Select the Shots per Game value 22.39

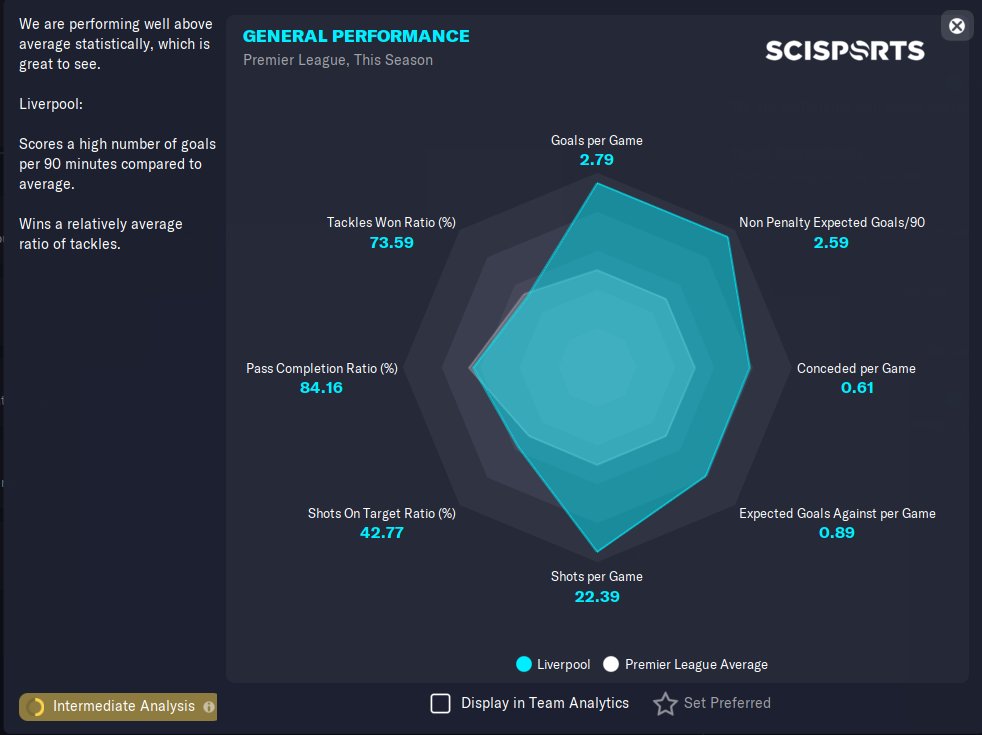[x=597, y=597]
